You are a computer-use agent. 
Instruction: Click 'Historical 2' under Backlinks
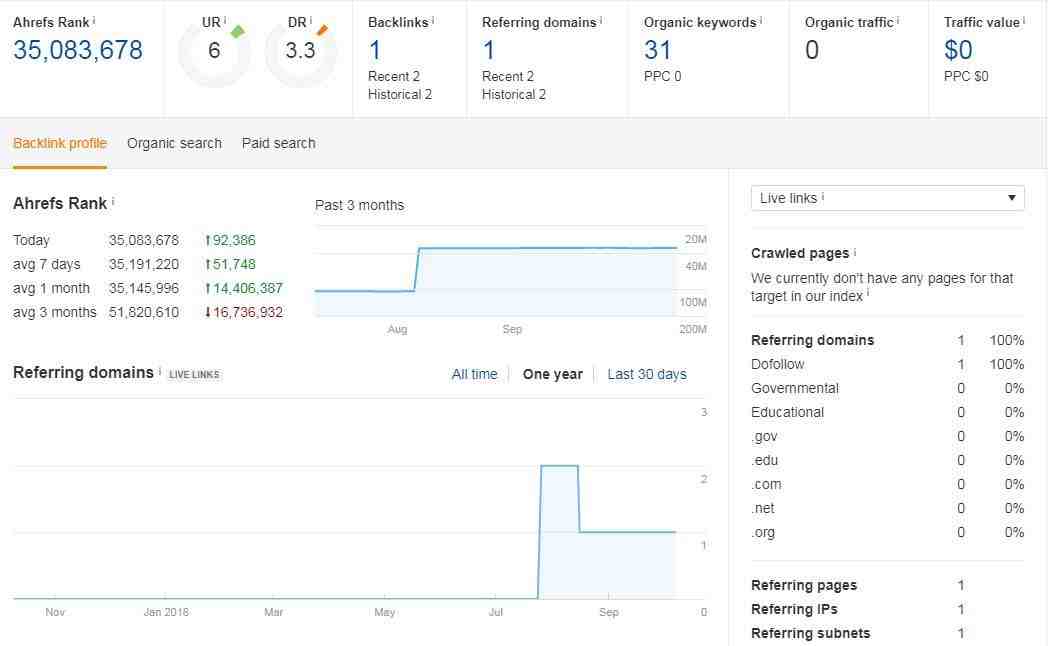(x=400, y=94)
